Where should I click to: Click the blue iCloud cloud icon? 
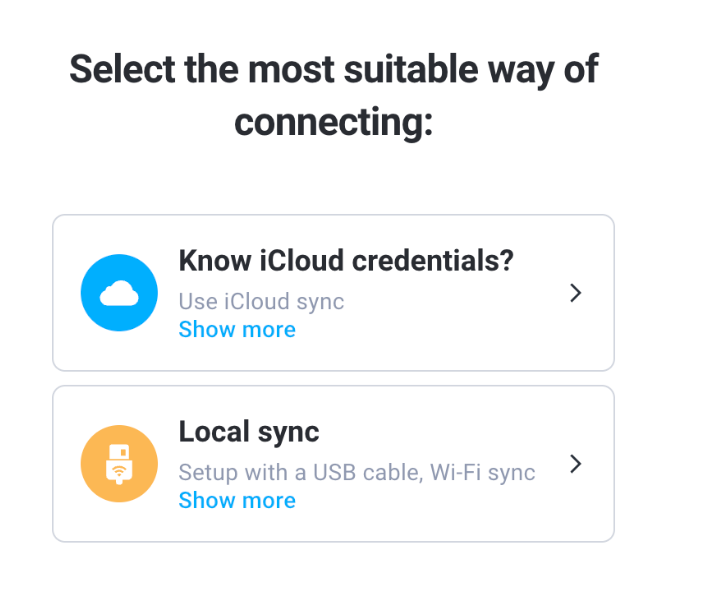point(119,293)
